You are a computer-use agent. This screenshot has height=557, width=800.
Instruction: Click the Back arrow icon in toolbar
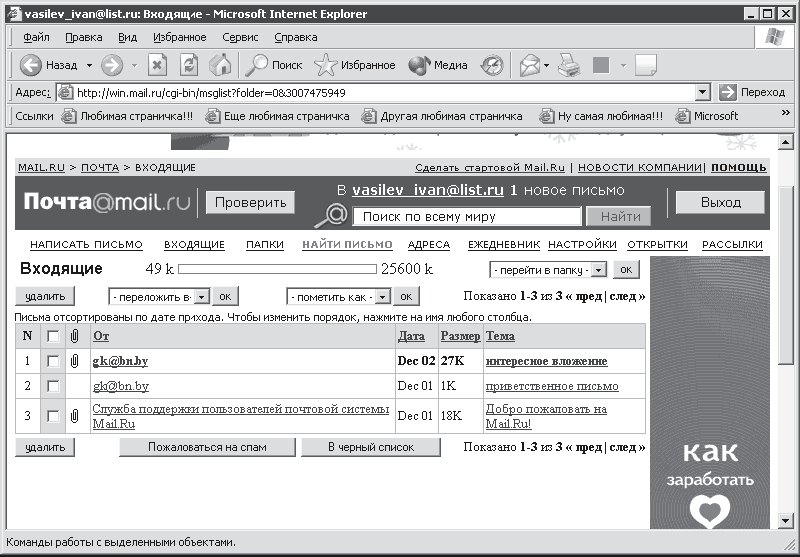(30, 65)
